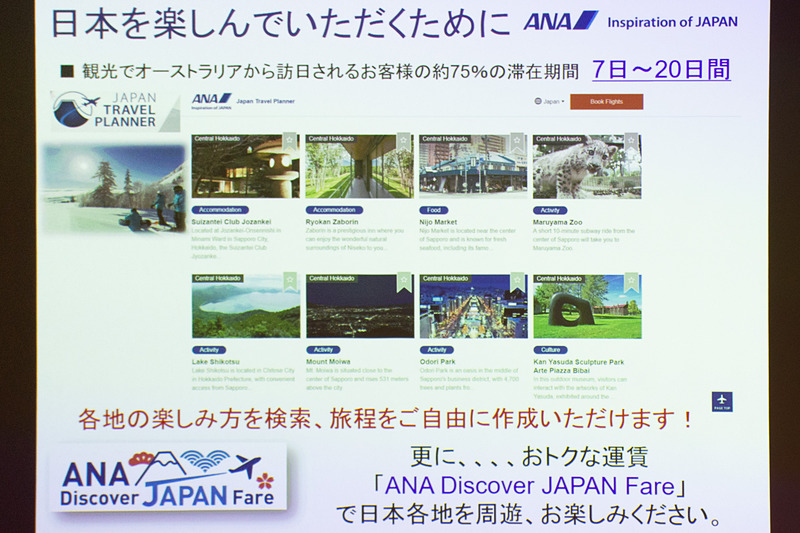800x533 pixels.
Task: Open the Mount Moiwa night view photo
Action: (360, 306)
